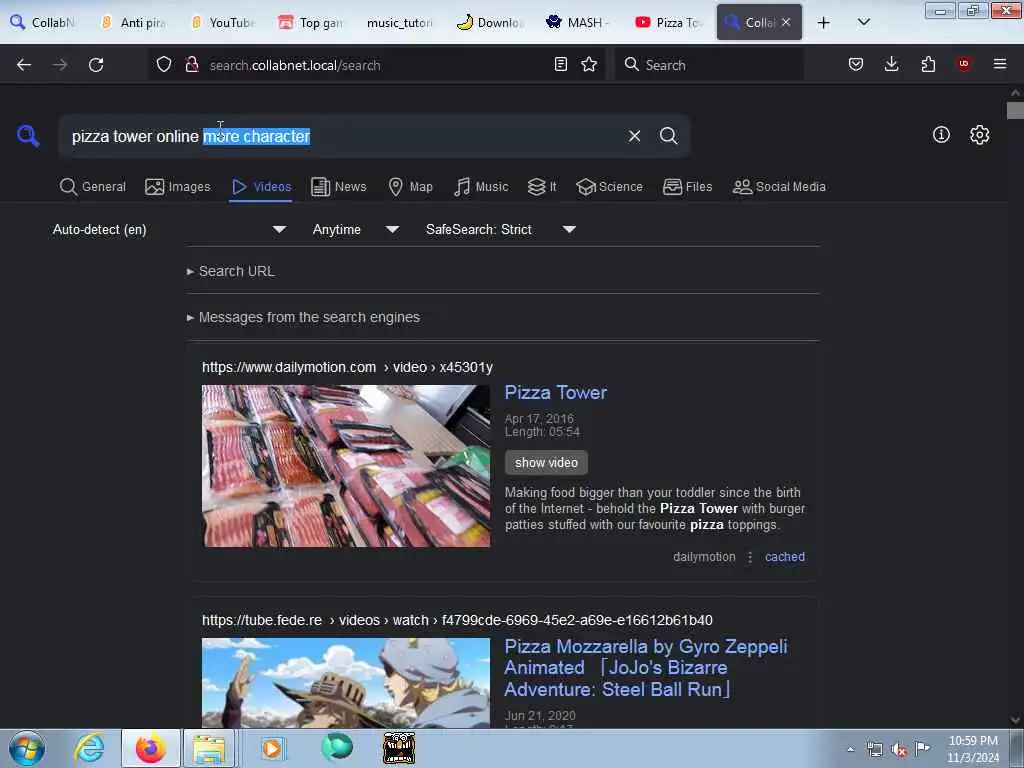Open the tube.fede.re result URL
1024x768 pixels.
pyautogui.click(x=457, y=620)
